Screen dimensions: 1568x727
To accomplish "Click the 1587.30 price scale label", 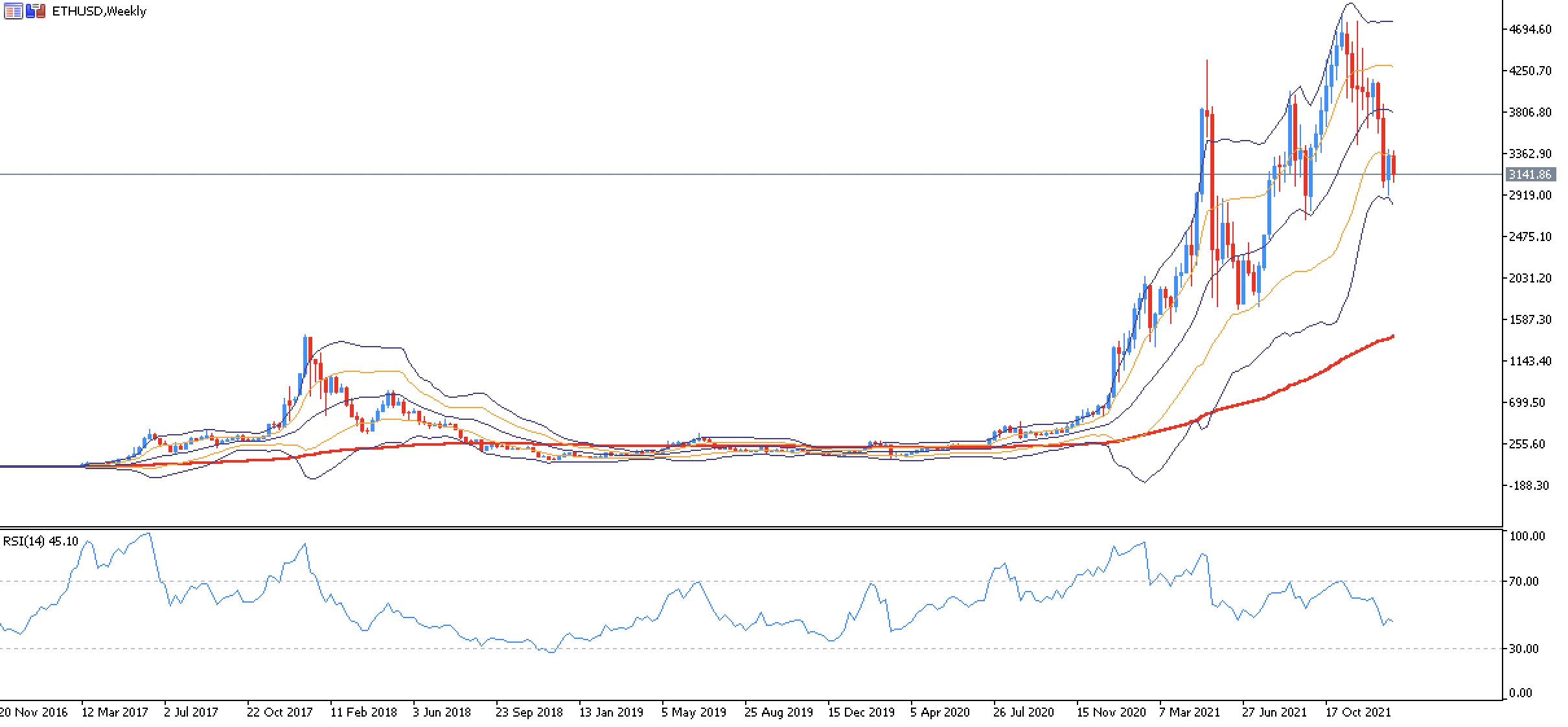I will pos(1530,319).
